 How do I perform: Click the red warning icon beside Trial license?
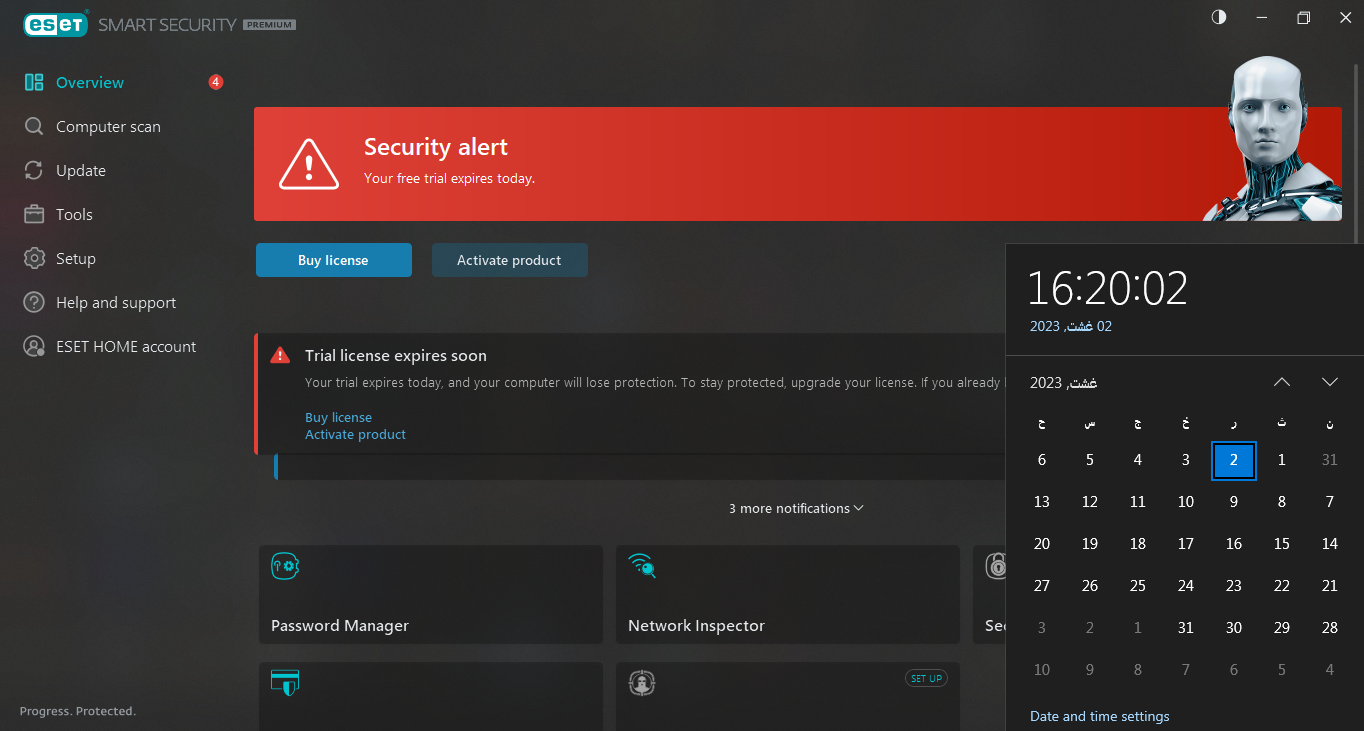281,355
